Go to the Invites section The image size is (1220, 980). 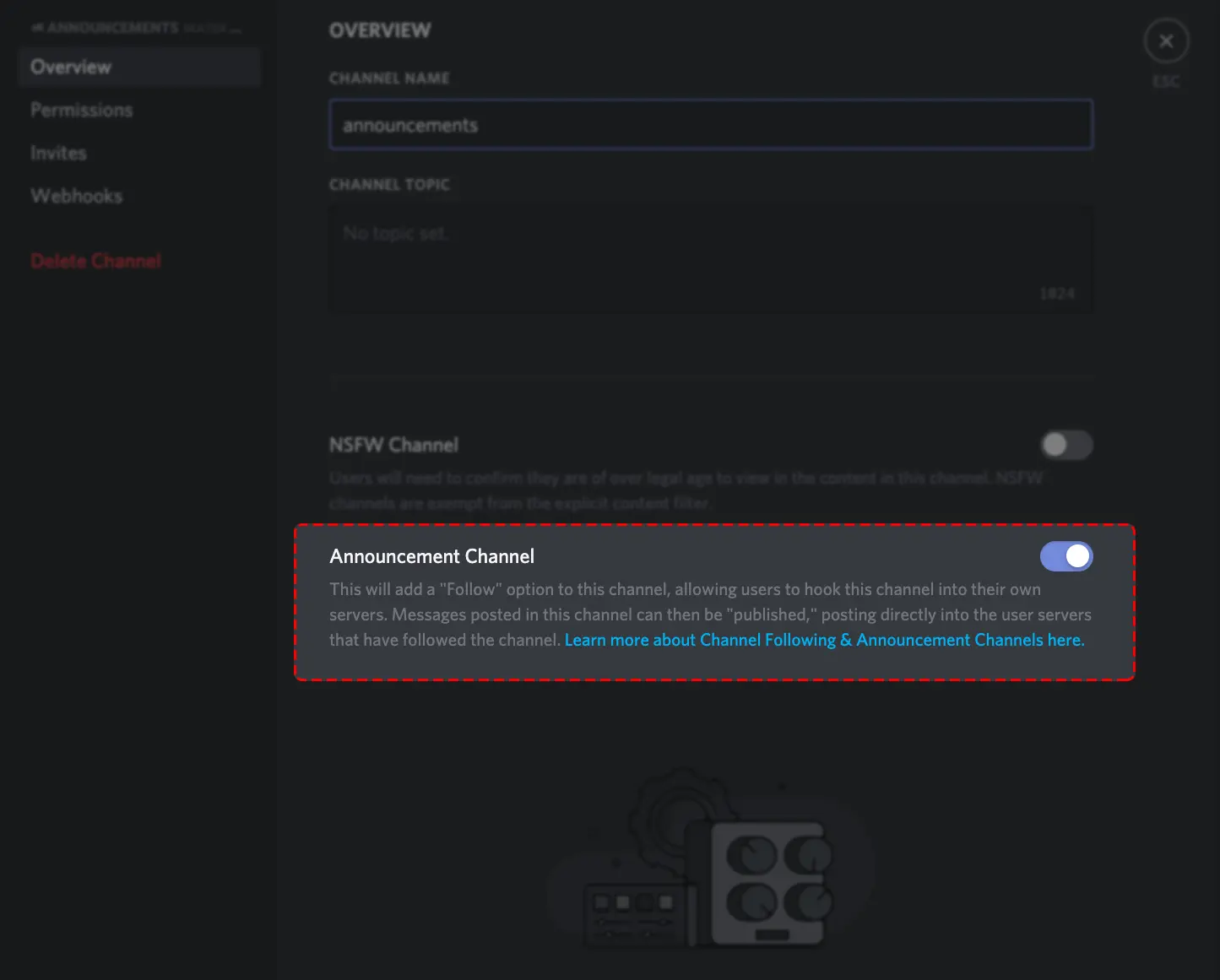coord(58,153)
